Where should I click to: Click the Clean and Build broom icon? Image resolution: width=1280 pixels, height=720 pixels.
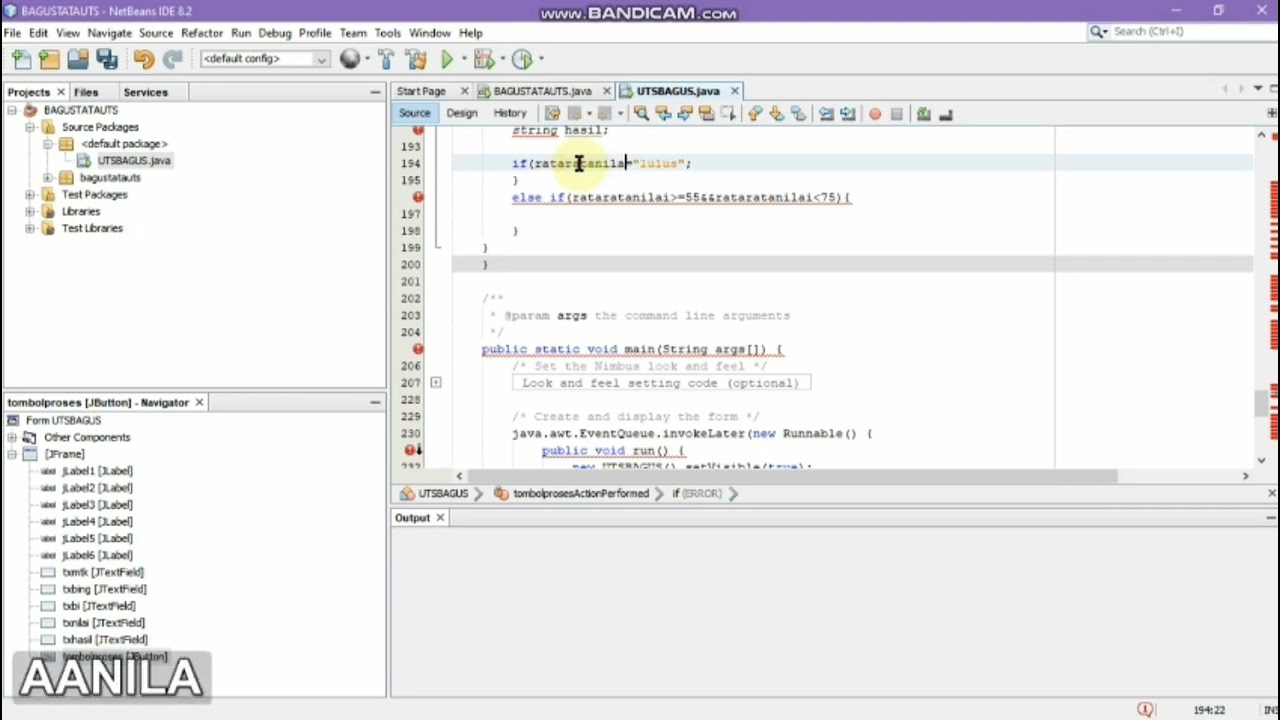(416, 59)
